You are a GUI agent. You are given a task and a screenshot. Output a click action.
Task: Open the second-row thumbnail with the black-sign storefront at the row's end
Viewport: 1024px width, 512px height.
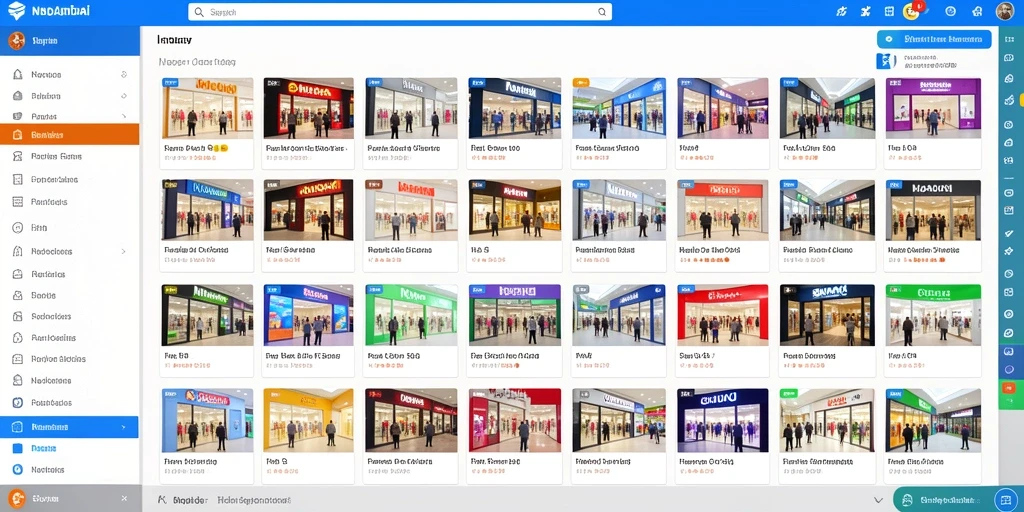click(933, 210)
